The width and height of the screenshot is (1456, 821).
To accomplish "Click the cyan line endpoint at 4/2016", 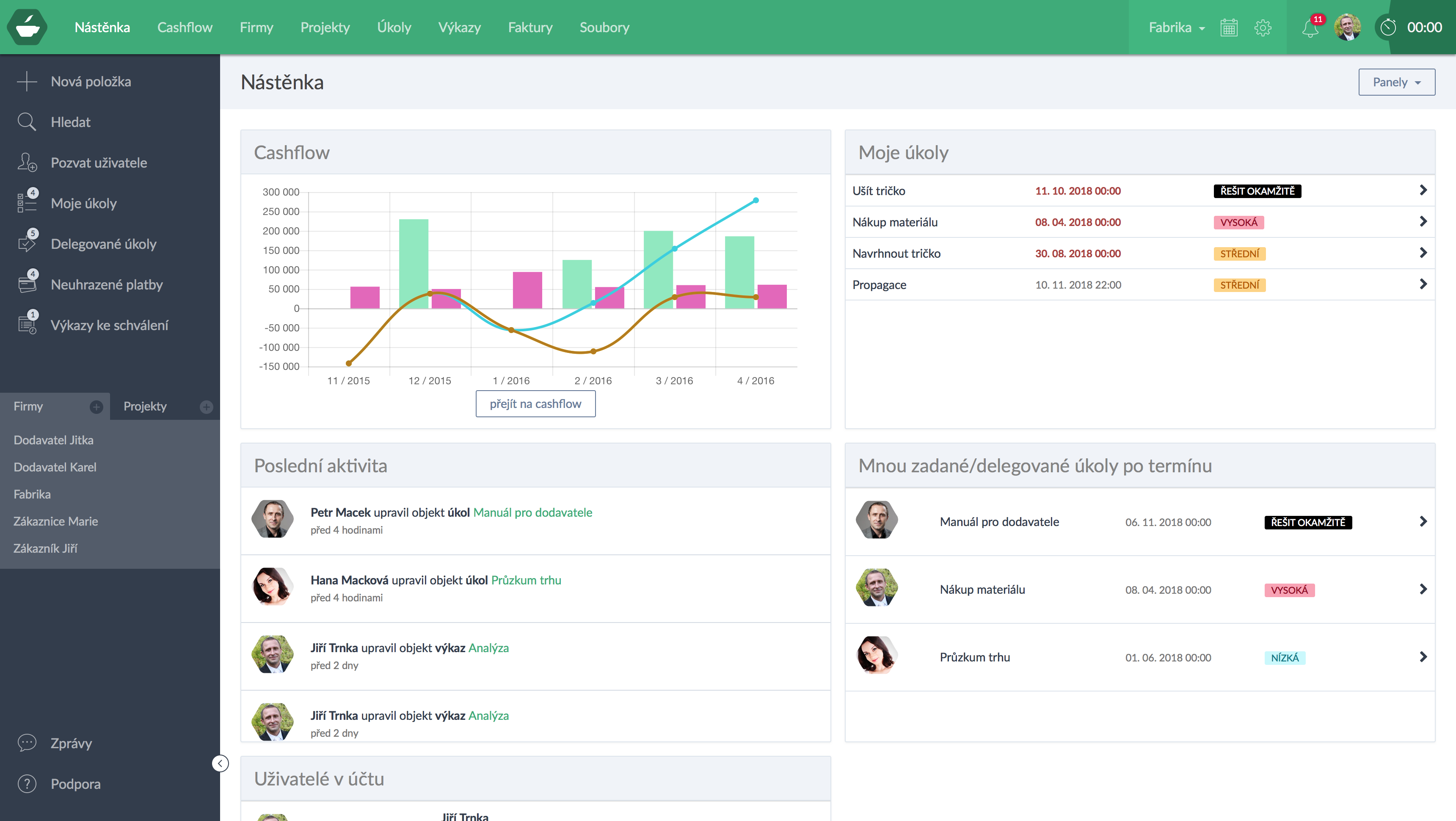I will [x=756, y=201].
